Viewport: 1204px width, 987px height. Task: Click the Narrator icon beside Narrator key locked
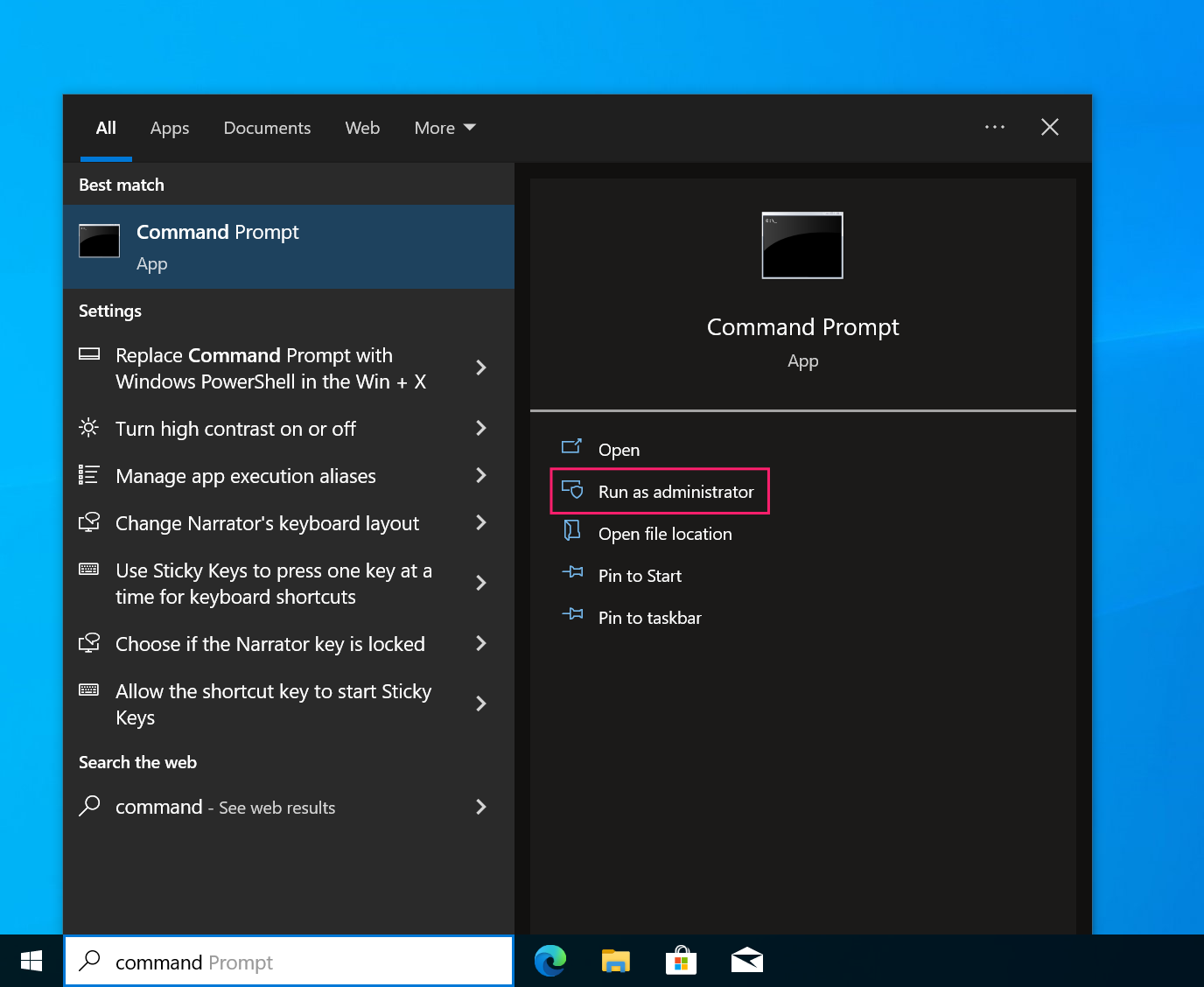click(89, 642)
